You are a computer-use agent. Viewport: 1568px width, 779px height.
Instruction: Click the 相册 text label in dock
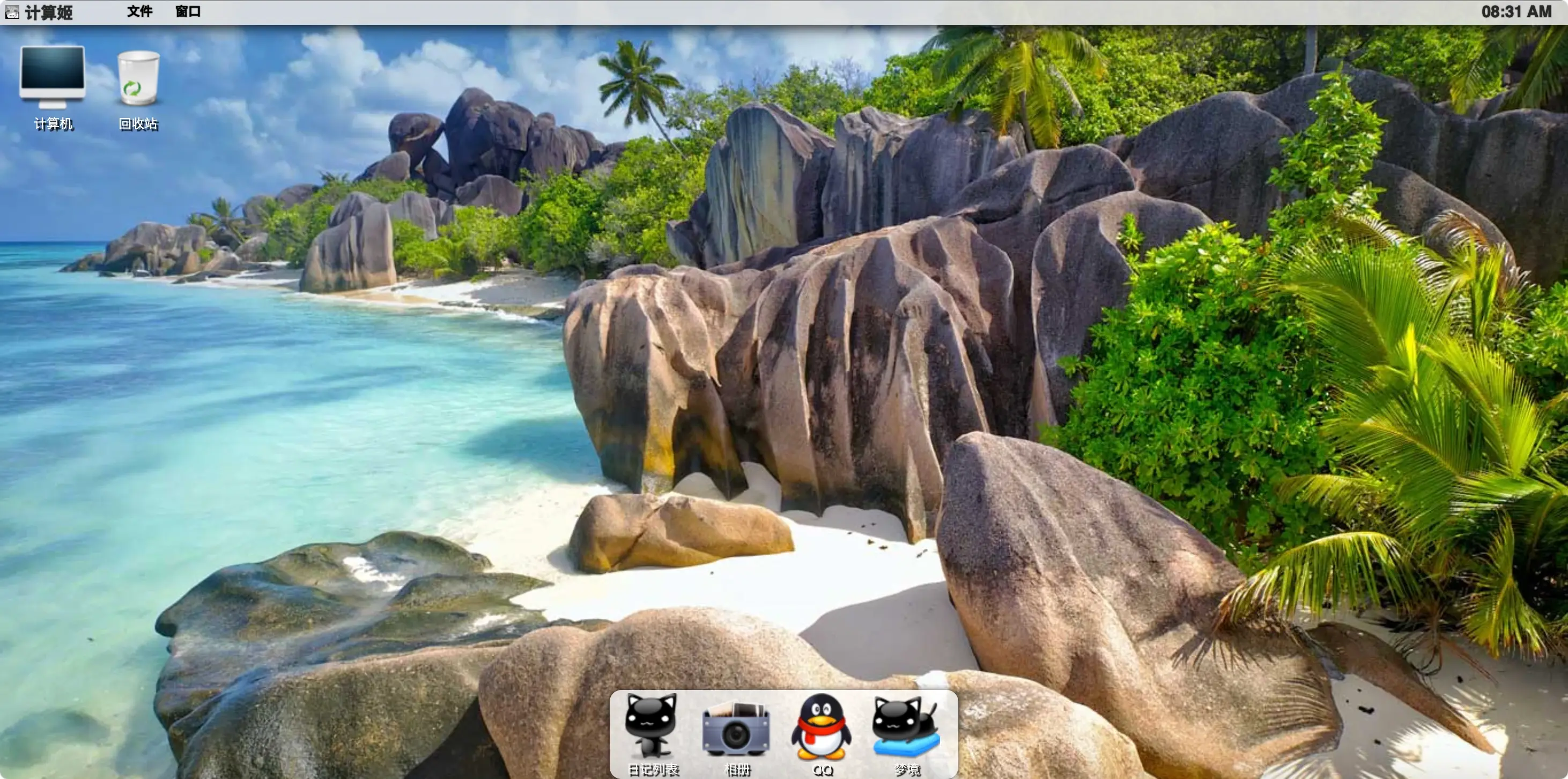(737, 770)
